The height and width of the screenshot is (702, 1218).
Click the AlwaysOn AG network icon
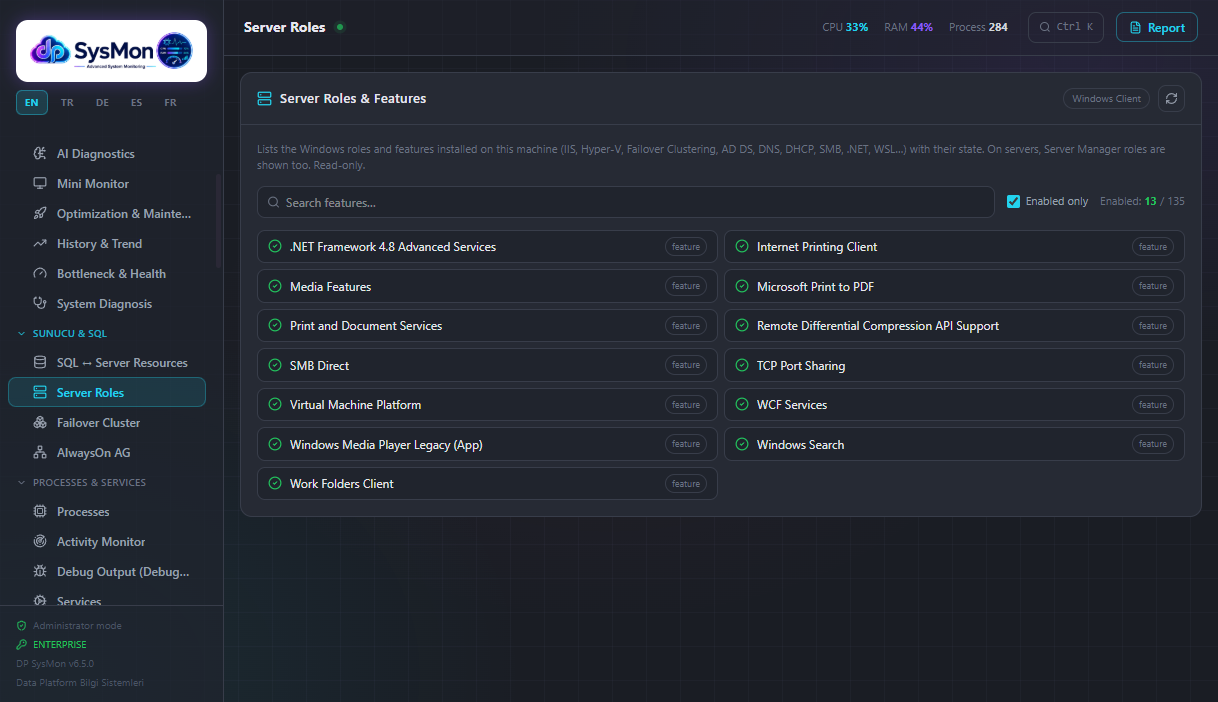40,453
